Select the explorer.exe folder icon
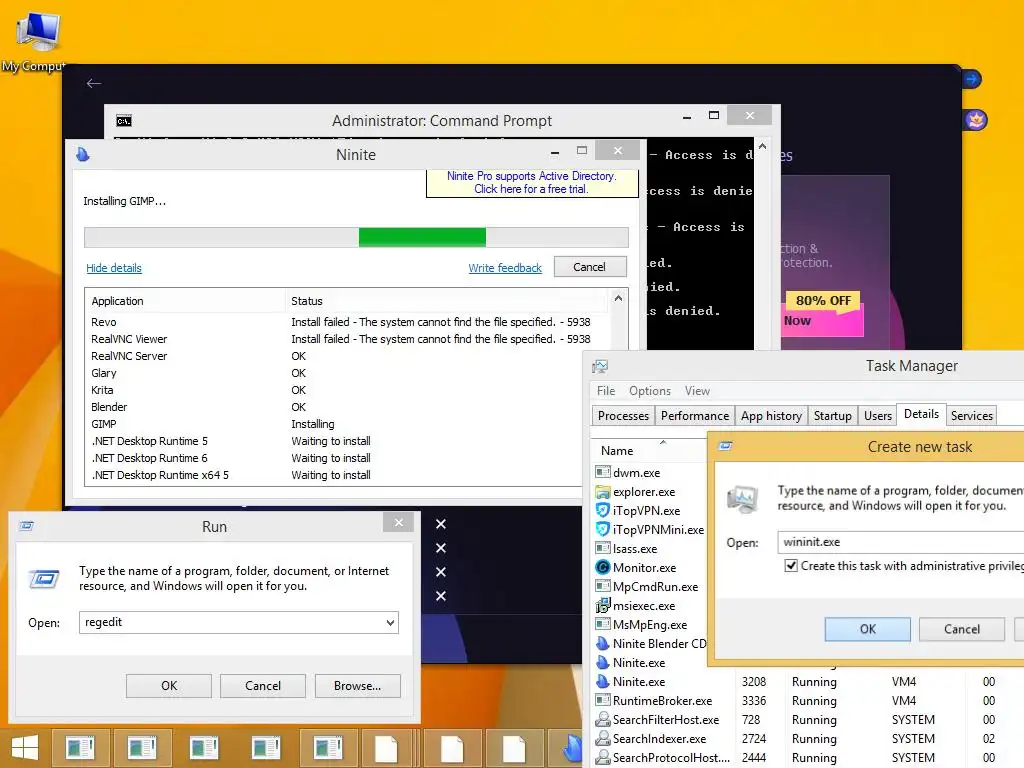This screenshot has height=768, width=1024. pos(603,492)
